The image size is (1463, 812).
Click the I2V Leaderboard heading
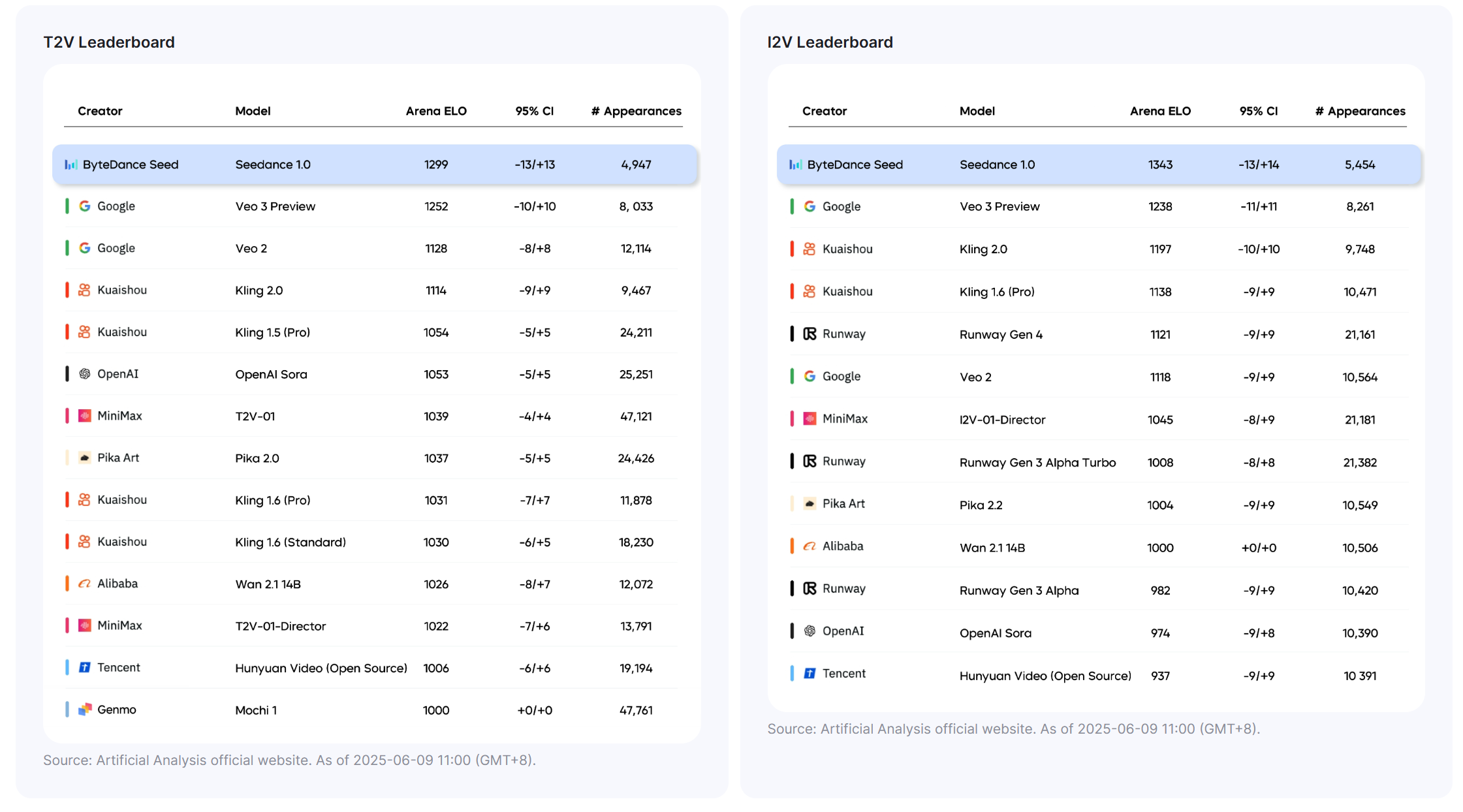(x=830, y=42)
